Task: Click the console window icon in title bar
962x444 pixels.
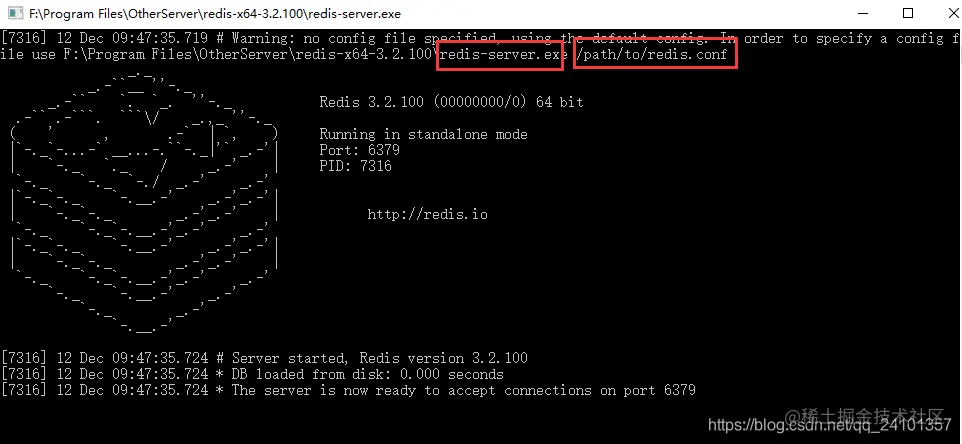Action: (15, 13)
